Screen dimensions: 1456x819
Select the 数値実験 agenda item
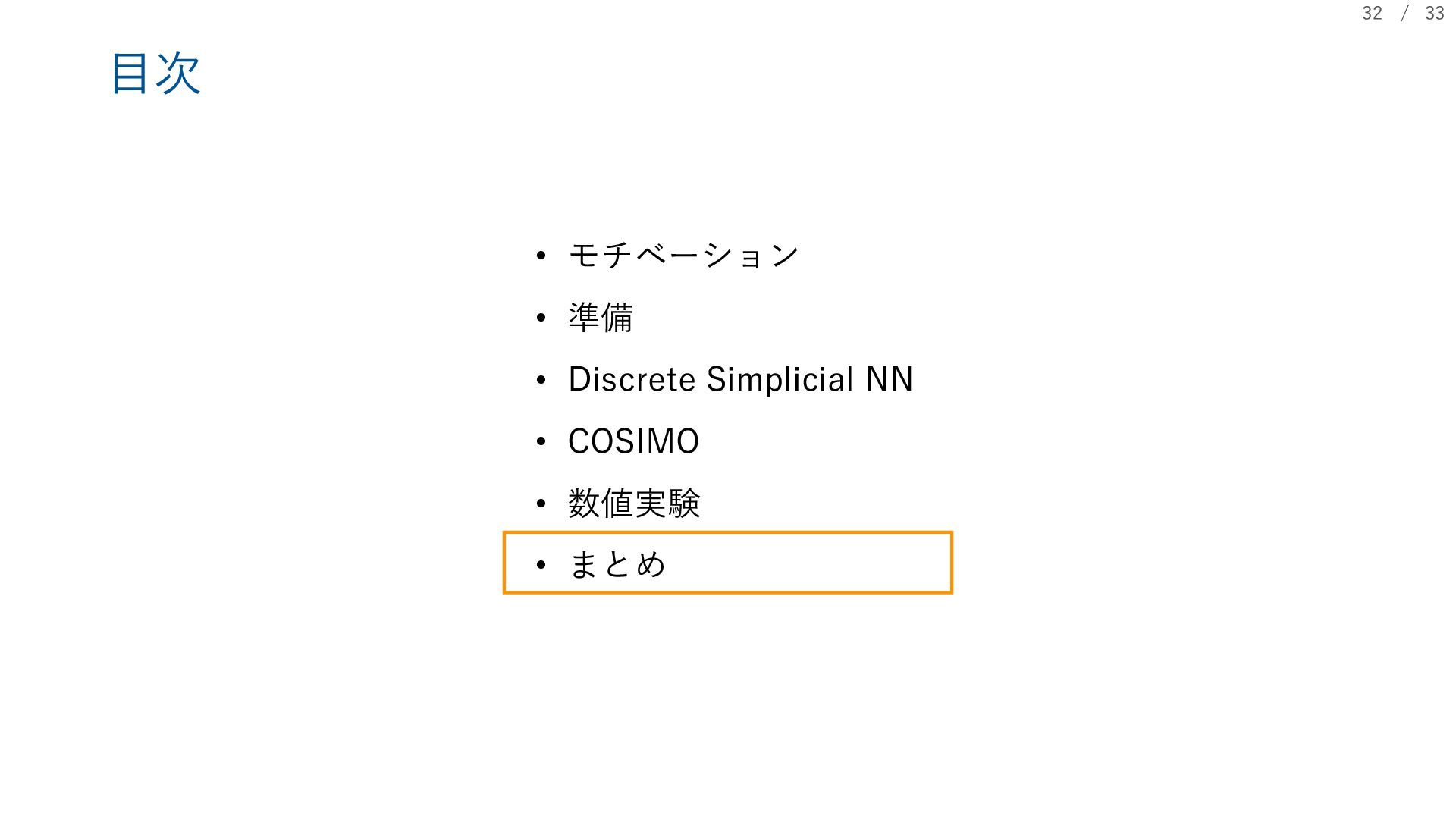[x=634, y=503]
